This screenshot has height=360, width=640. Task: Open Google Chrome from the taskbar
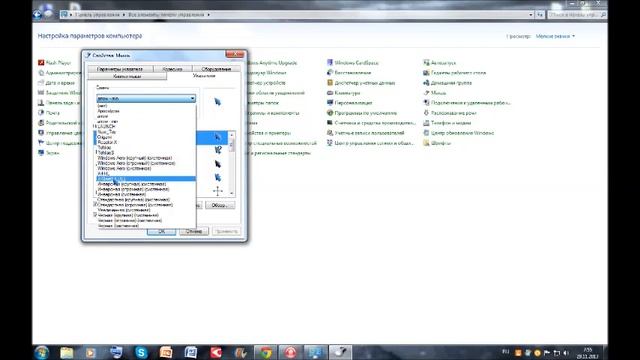point(266,352)
